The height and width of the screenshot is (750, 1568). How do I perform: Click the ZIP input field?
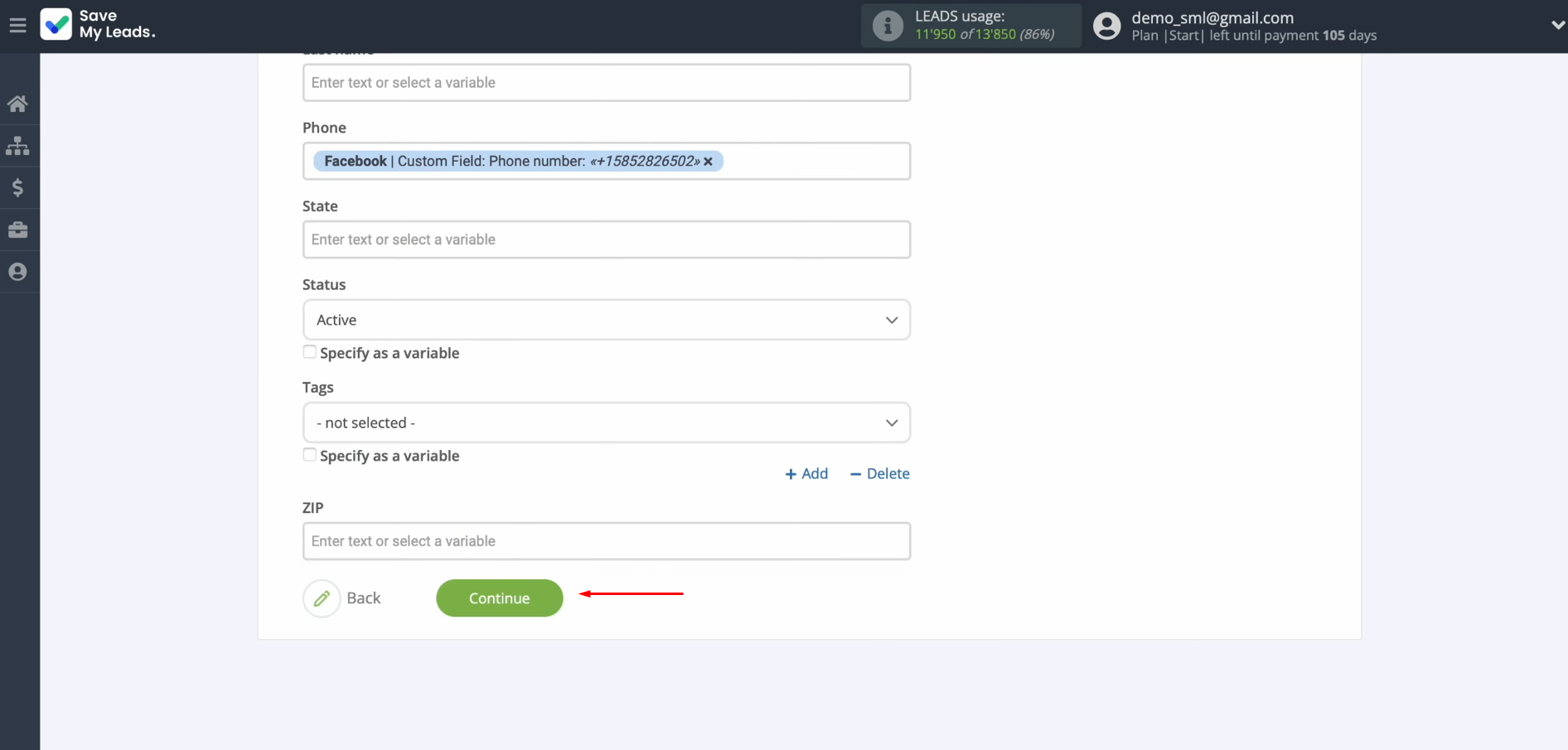point(607,541)
